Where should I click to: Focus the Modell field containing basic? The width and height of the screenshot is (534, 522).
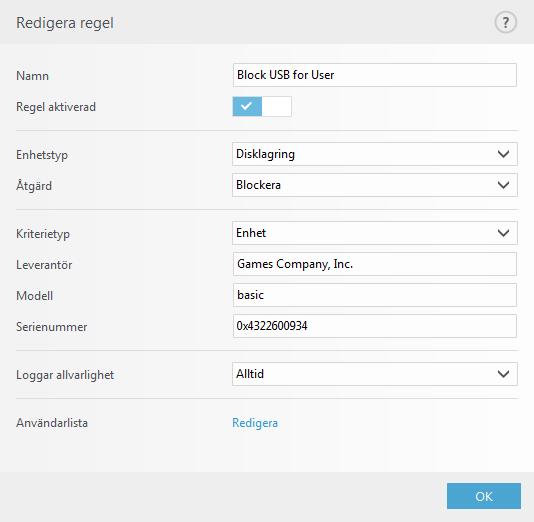click(375, 295)
